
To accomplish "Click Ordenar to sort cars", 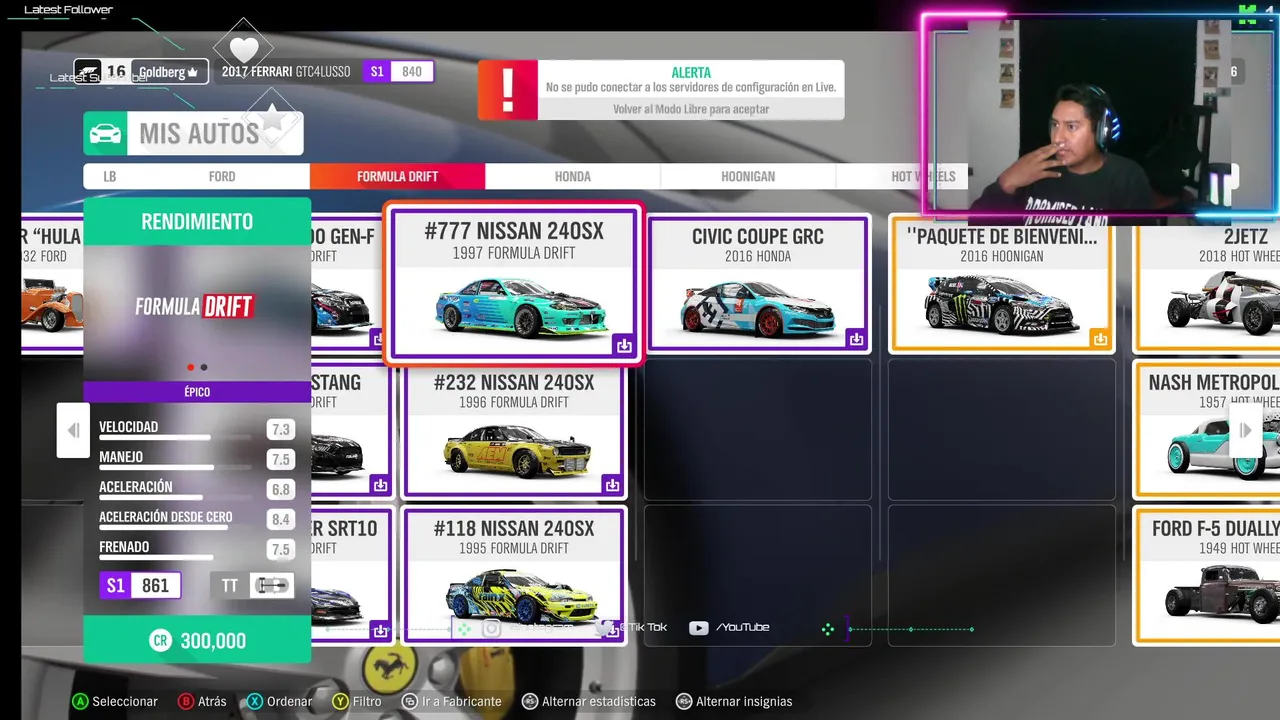I will coord(290,702).
